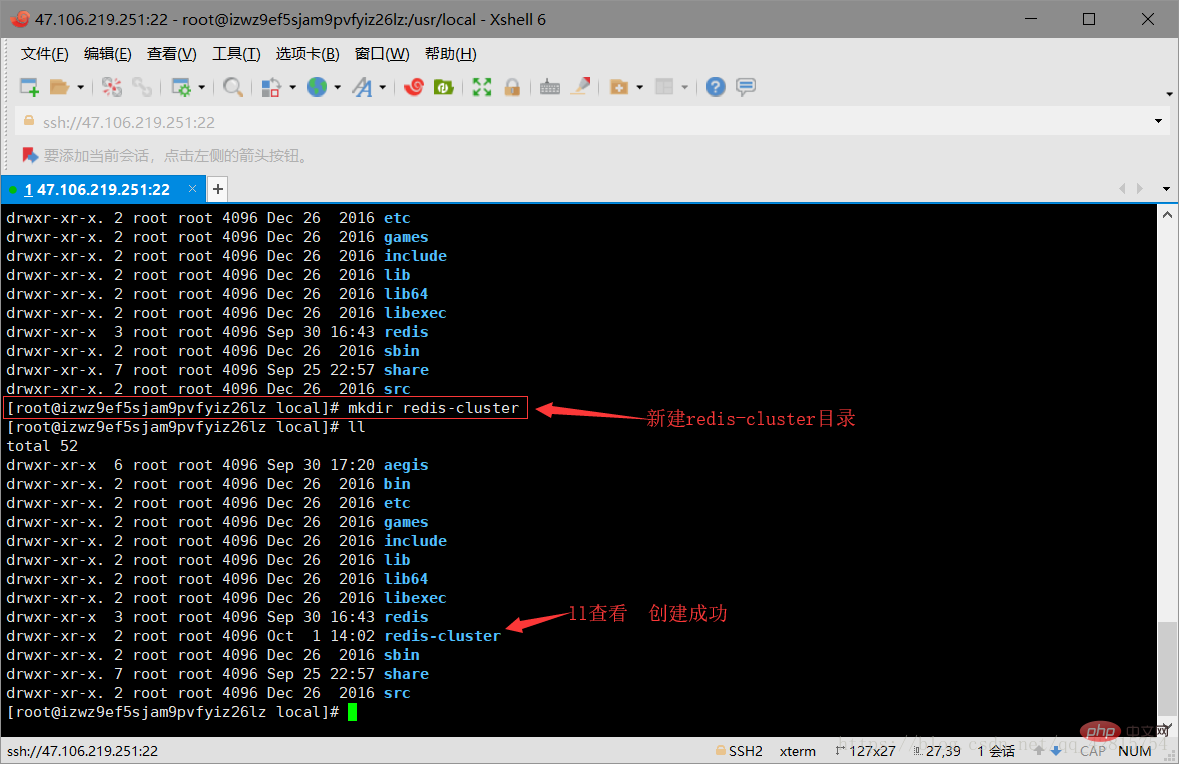1179x764 pixels.
Task: Open the 选项卡(B) menu
Action: click(308, 54)
